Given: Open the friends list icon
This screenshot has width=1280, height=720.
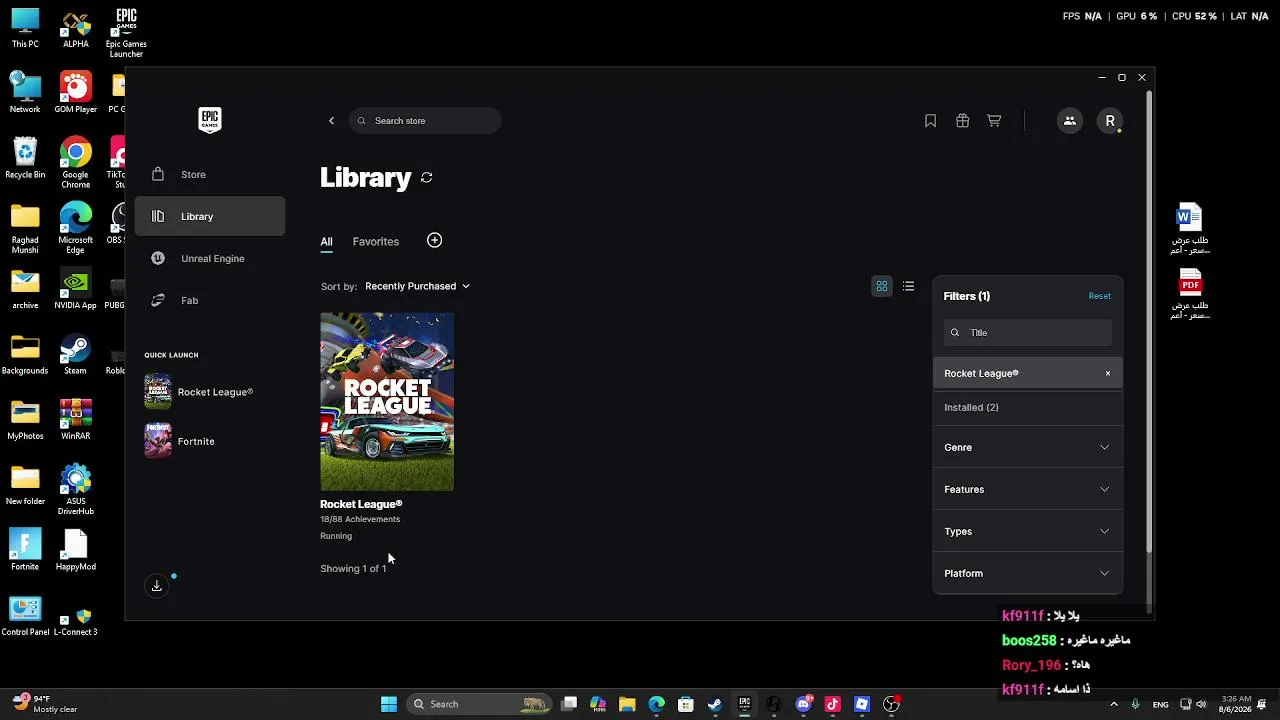Looking at the screenshot, I should (x=1069, y=121).
